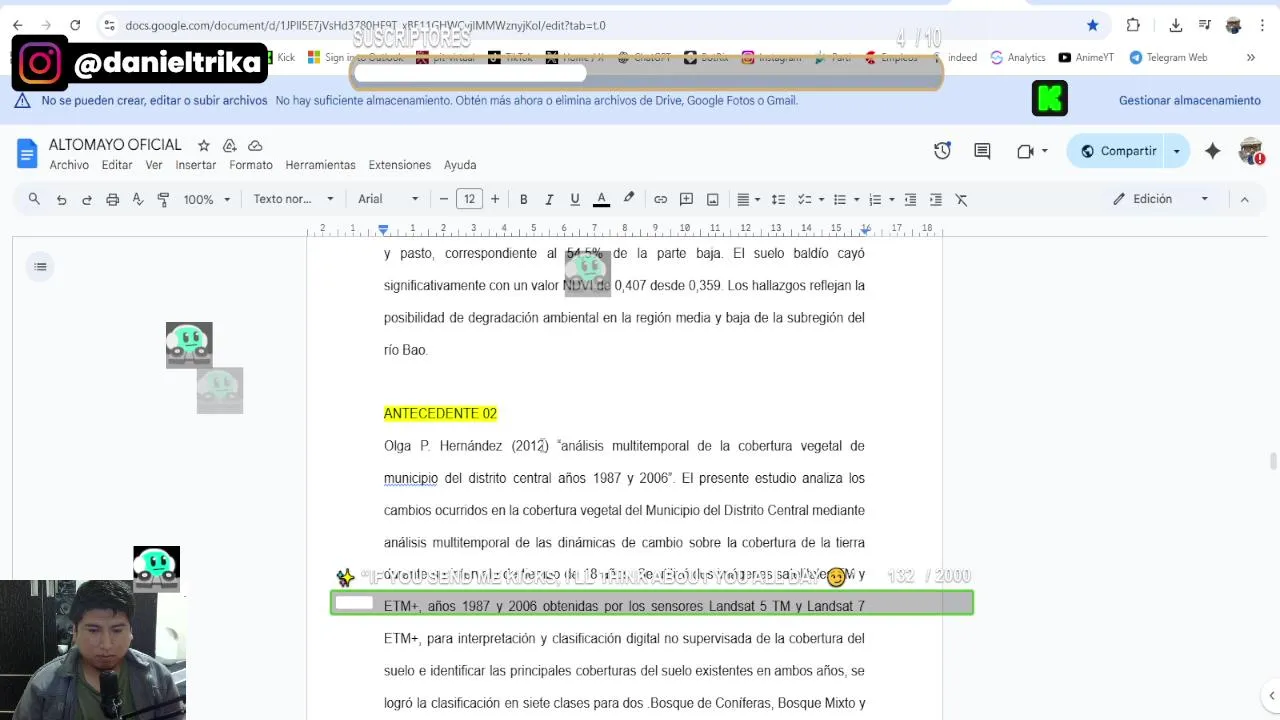1280x720 pixels.
Task: Add a comment from the toolbar
Action: pyautogui.click(x=686, y=199)
